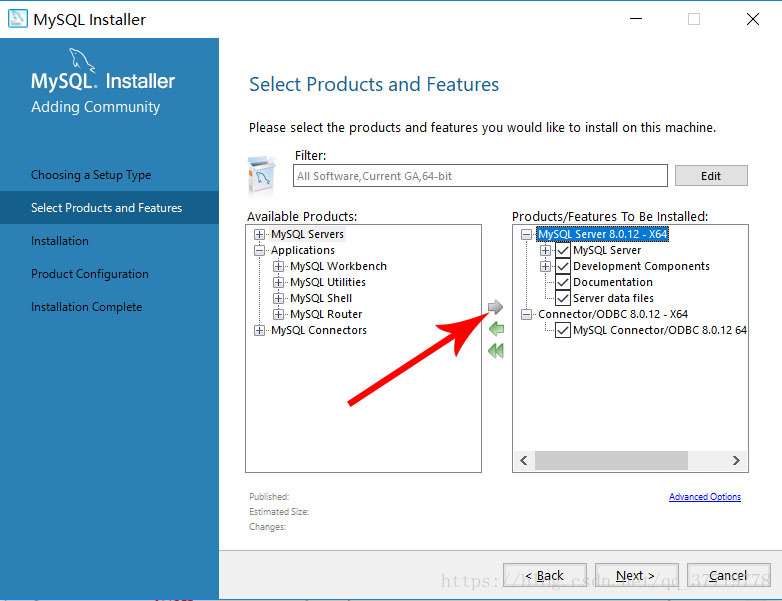Select MySQL Workbench in the product tree
782x601 pixels.
click(338, 266)
